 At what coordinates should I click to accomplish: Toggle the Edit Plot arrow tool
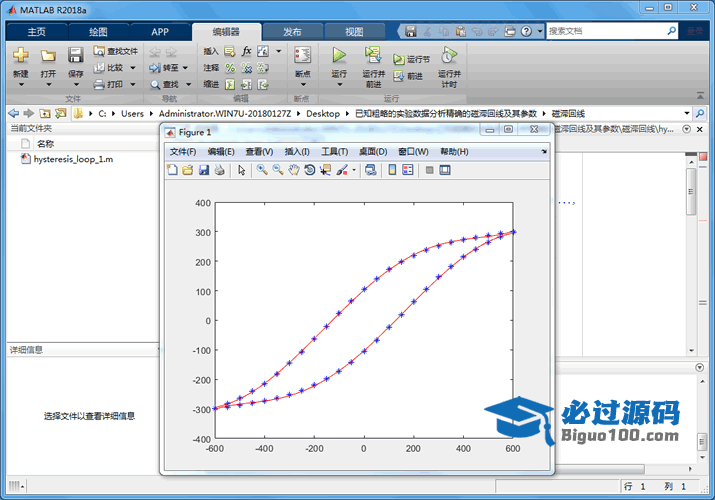click(241, 170)
